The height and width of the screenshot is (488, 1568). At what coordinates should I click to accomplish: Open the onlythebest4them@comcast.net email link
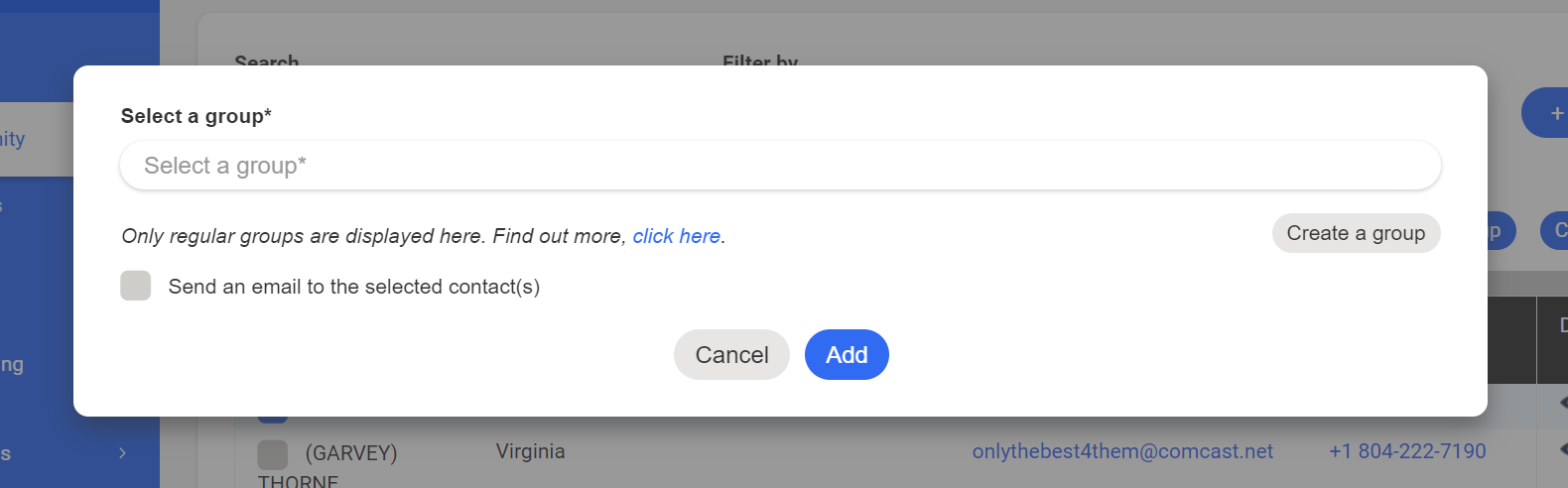point(1122,451)
